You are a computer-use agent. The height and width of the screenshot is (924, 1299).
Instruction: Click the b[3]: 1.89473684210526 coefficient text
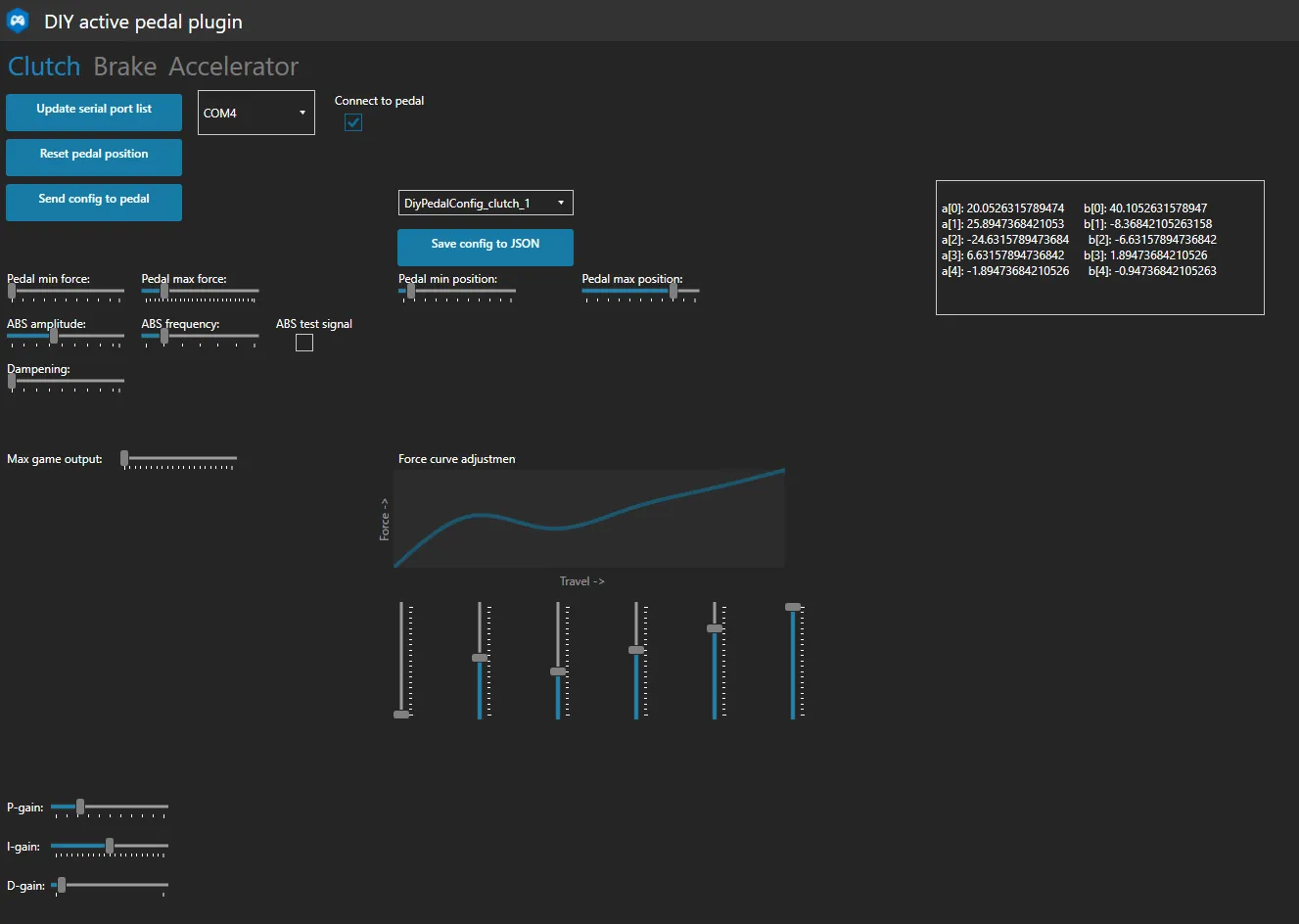[1145, 255]
